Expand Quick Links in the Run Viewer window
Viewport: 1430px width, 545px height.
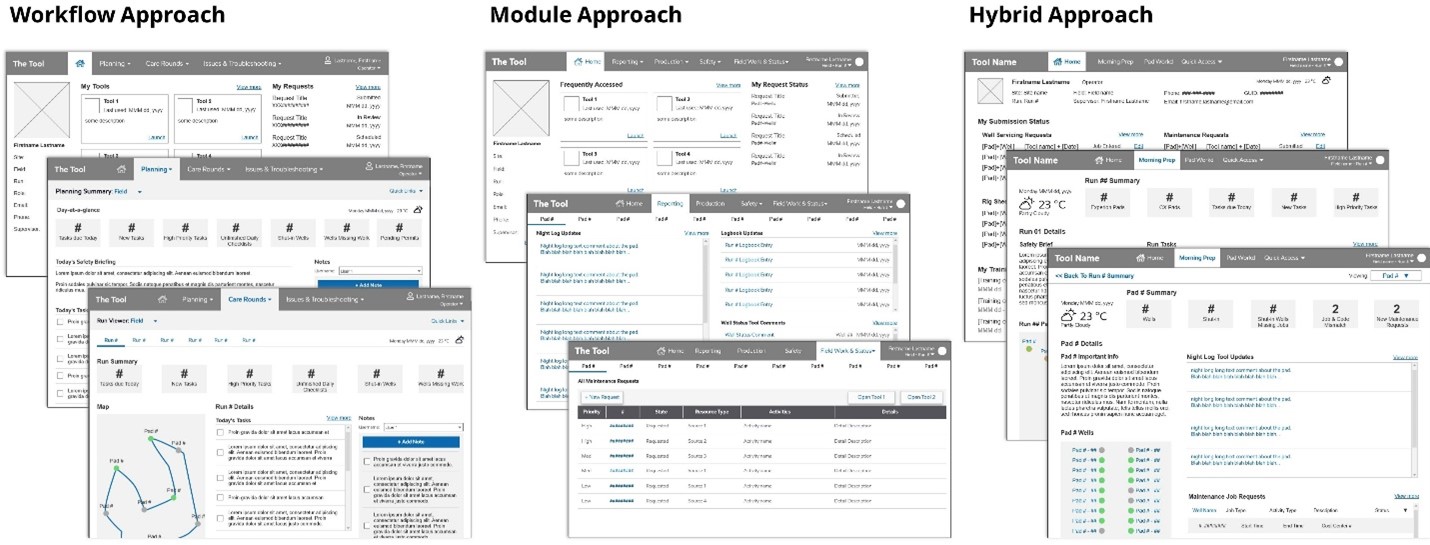click(x=447, y=321)
